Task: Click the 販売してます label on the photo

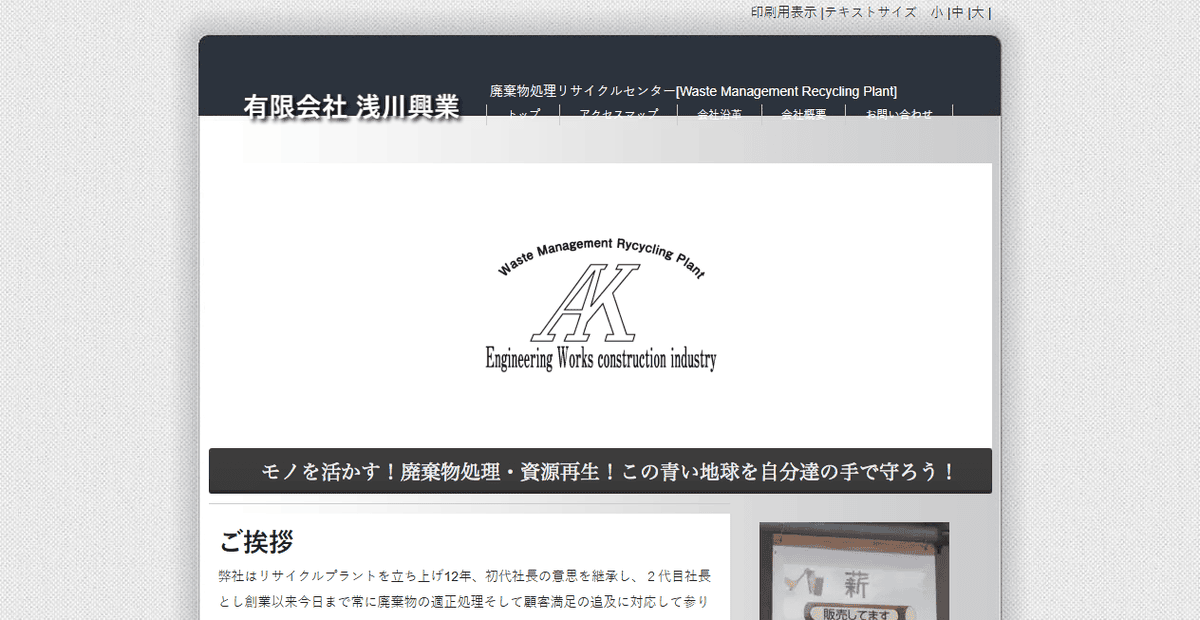Action: (x=855, y=612)
